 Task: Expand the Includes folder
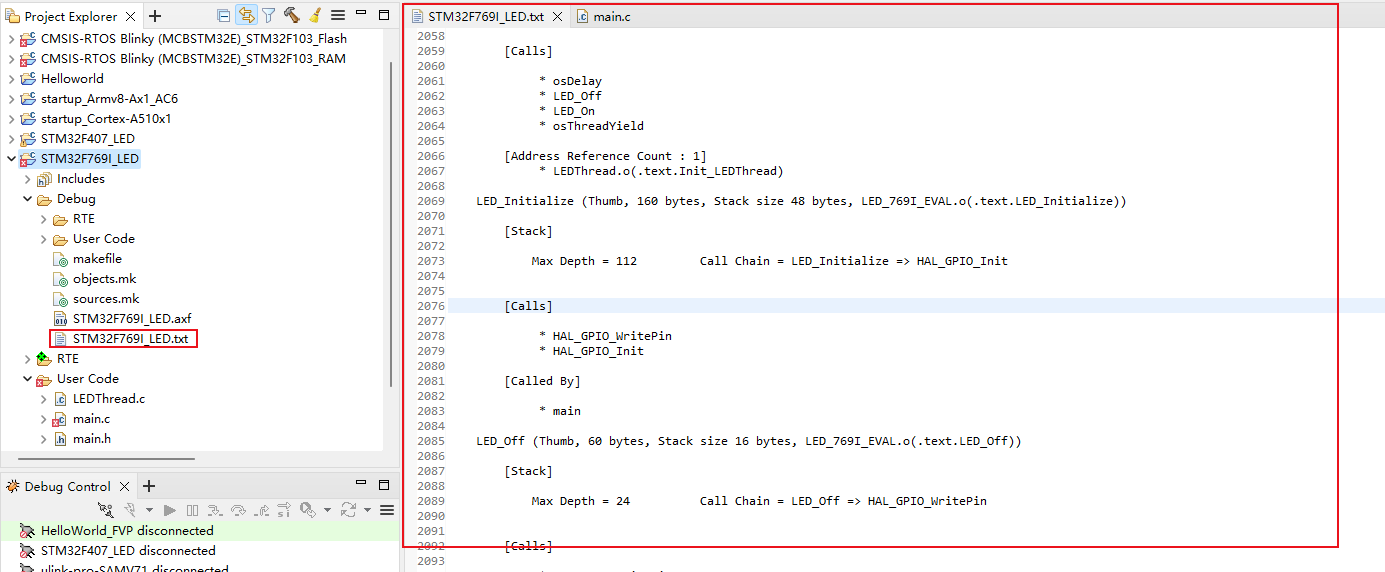(28, 179)
